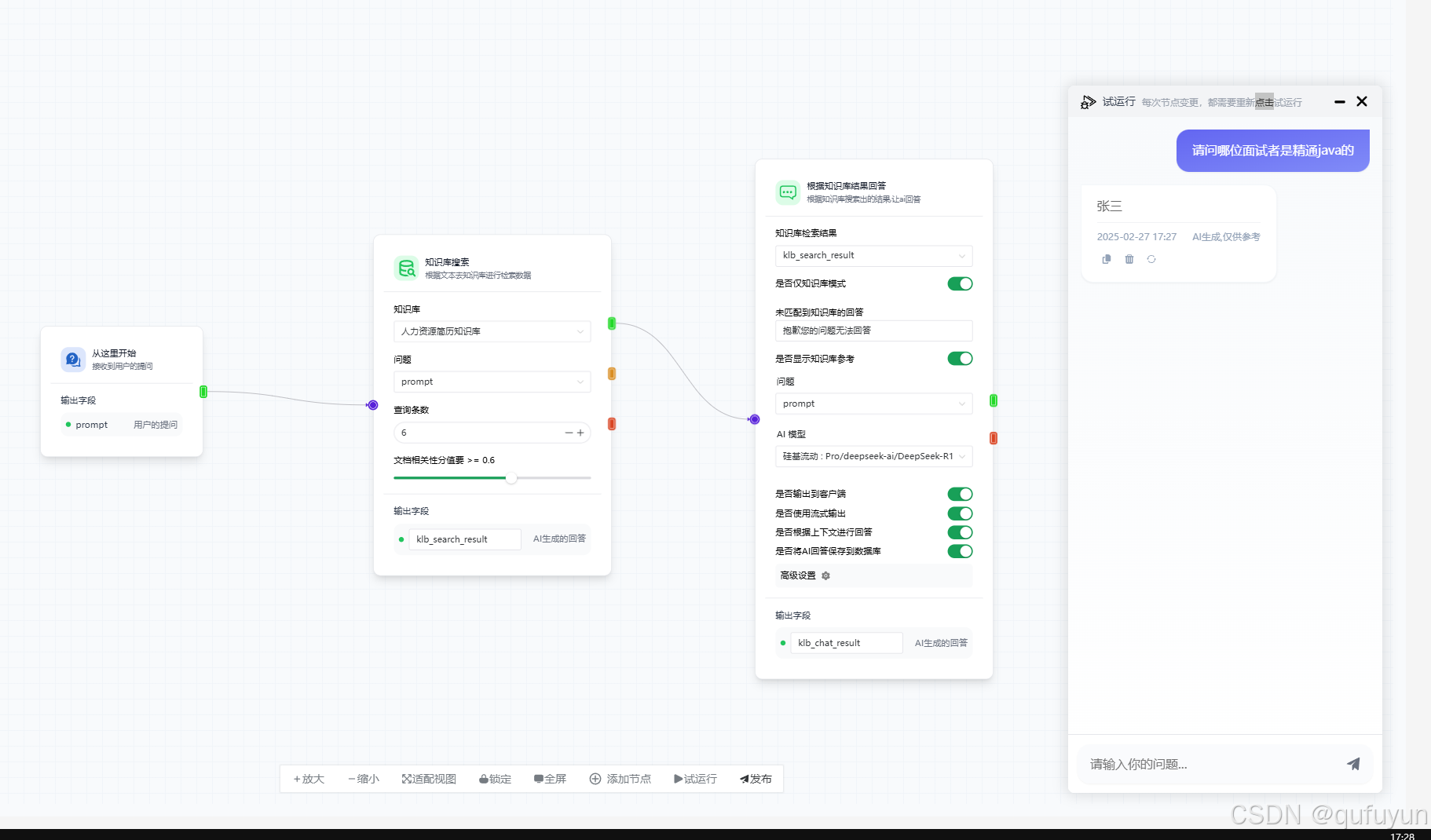The height and width of the screenshot is (840, 1431).
Task: Click answer node purple input port
Action: [x=755, y=419]
